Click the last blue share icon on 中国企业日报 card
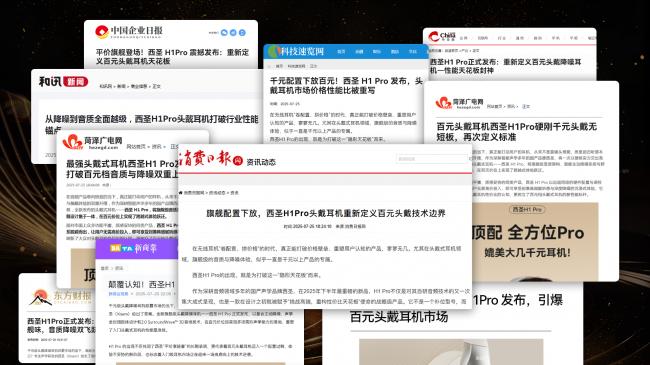 coord(242,32)
